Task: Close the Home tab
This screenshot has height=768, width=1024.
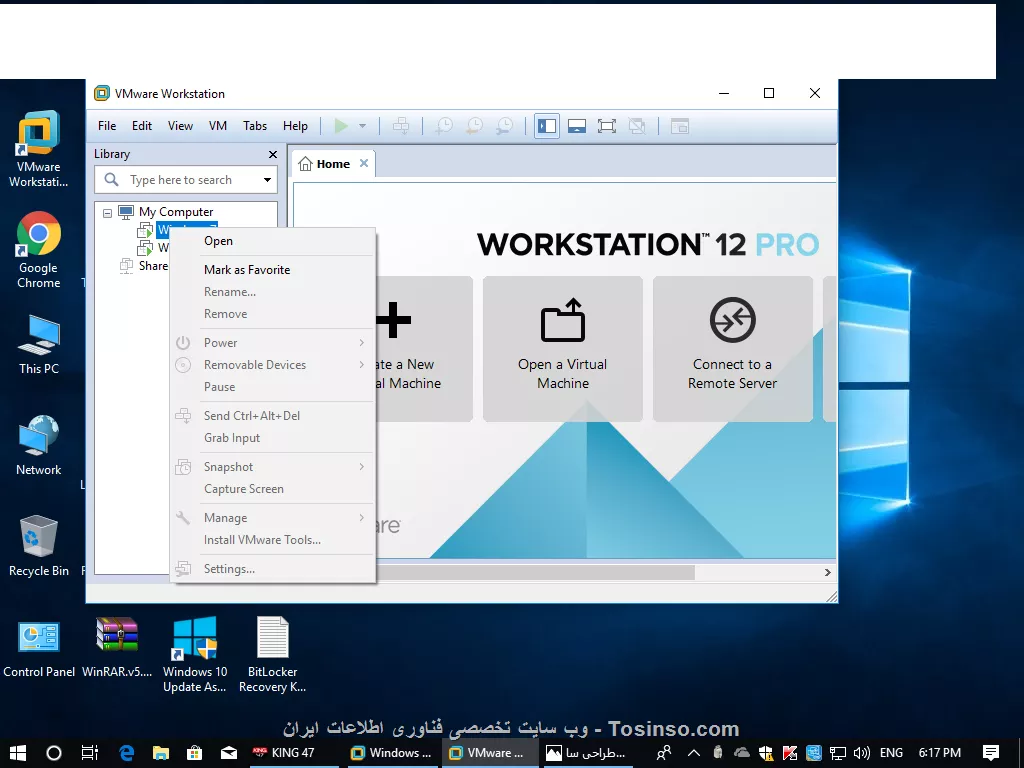Action: (x=364, y=163)
